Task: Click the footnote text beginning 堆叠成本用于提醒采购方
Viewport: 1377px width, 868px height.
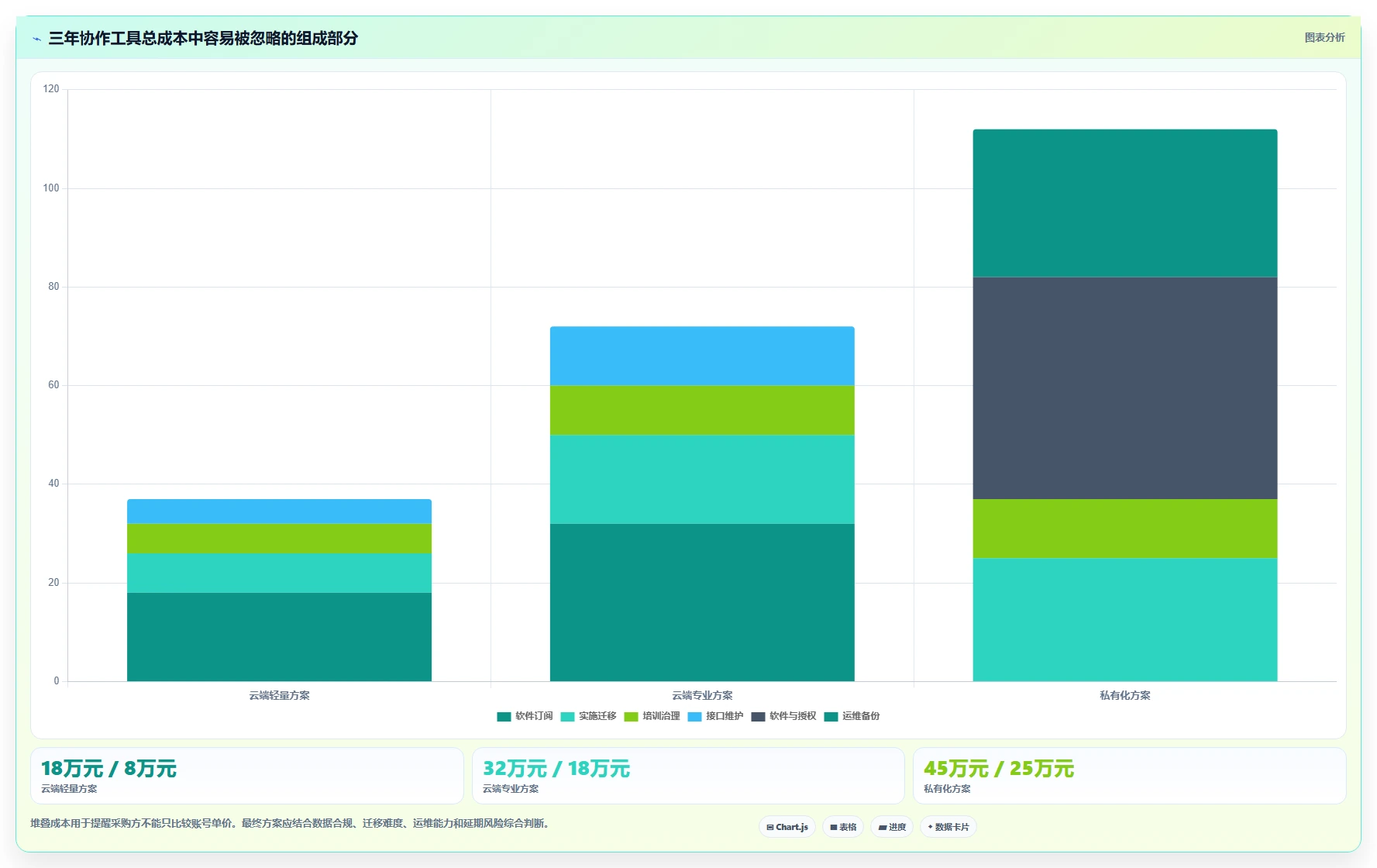Action: click(292, 823)
